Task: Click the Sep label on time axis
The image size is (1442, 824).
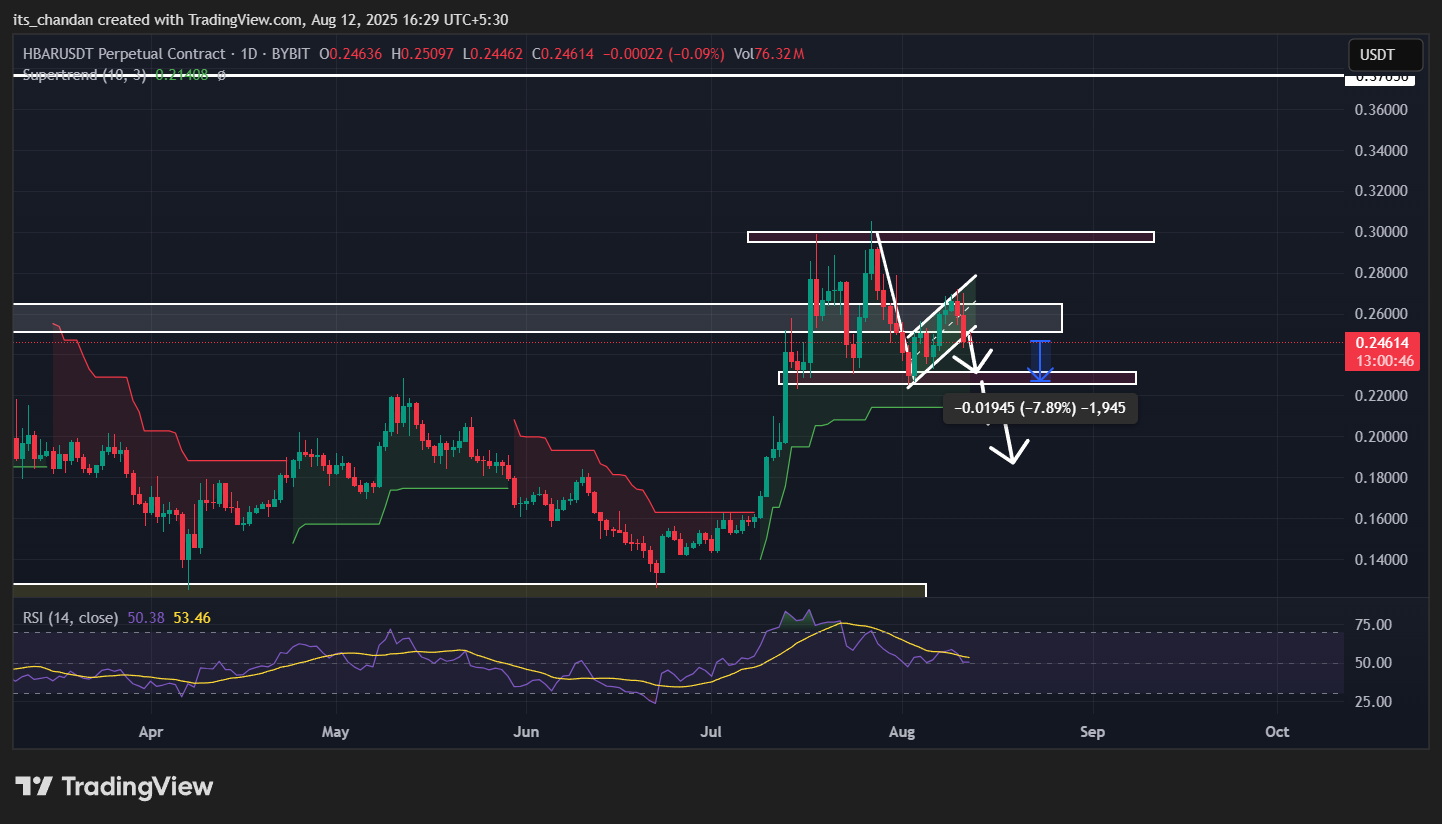Action: (x=1093, y=732)
